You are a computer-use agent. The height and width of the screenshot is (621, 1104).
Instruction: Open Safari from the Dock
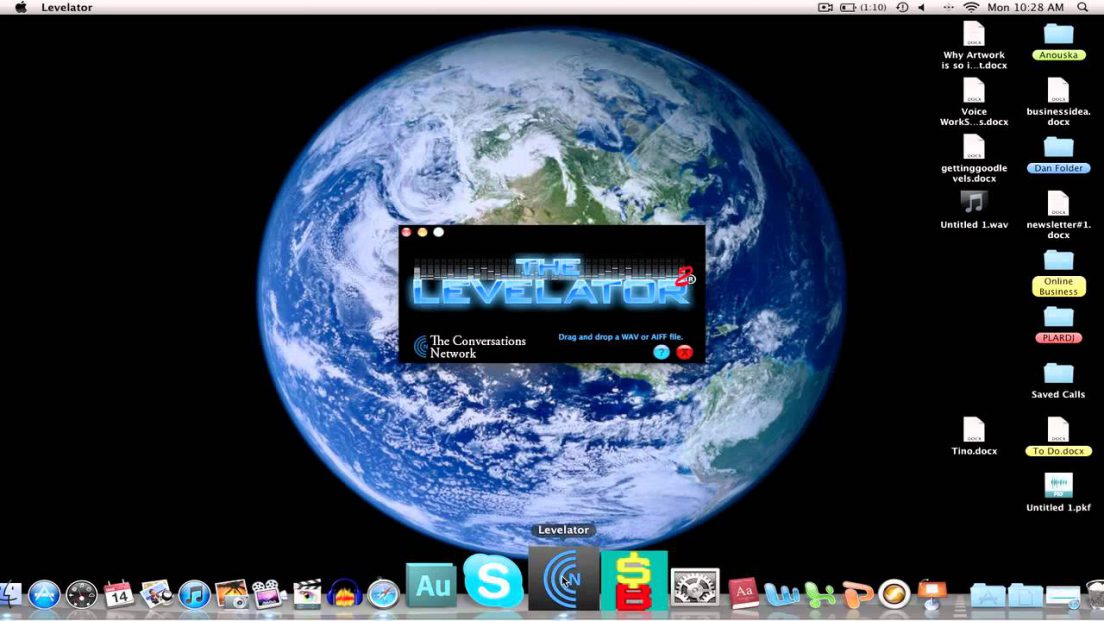[383, 595]
